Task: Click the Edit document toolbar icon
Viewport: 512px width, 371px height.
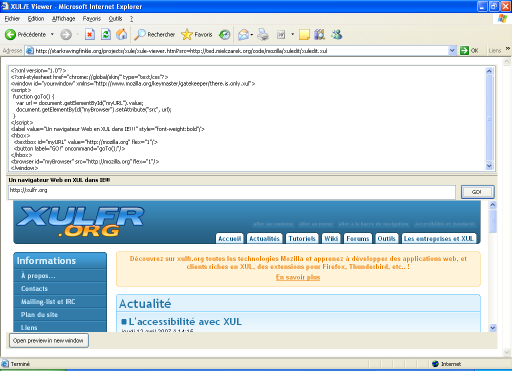Action: (281, 34)
